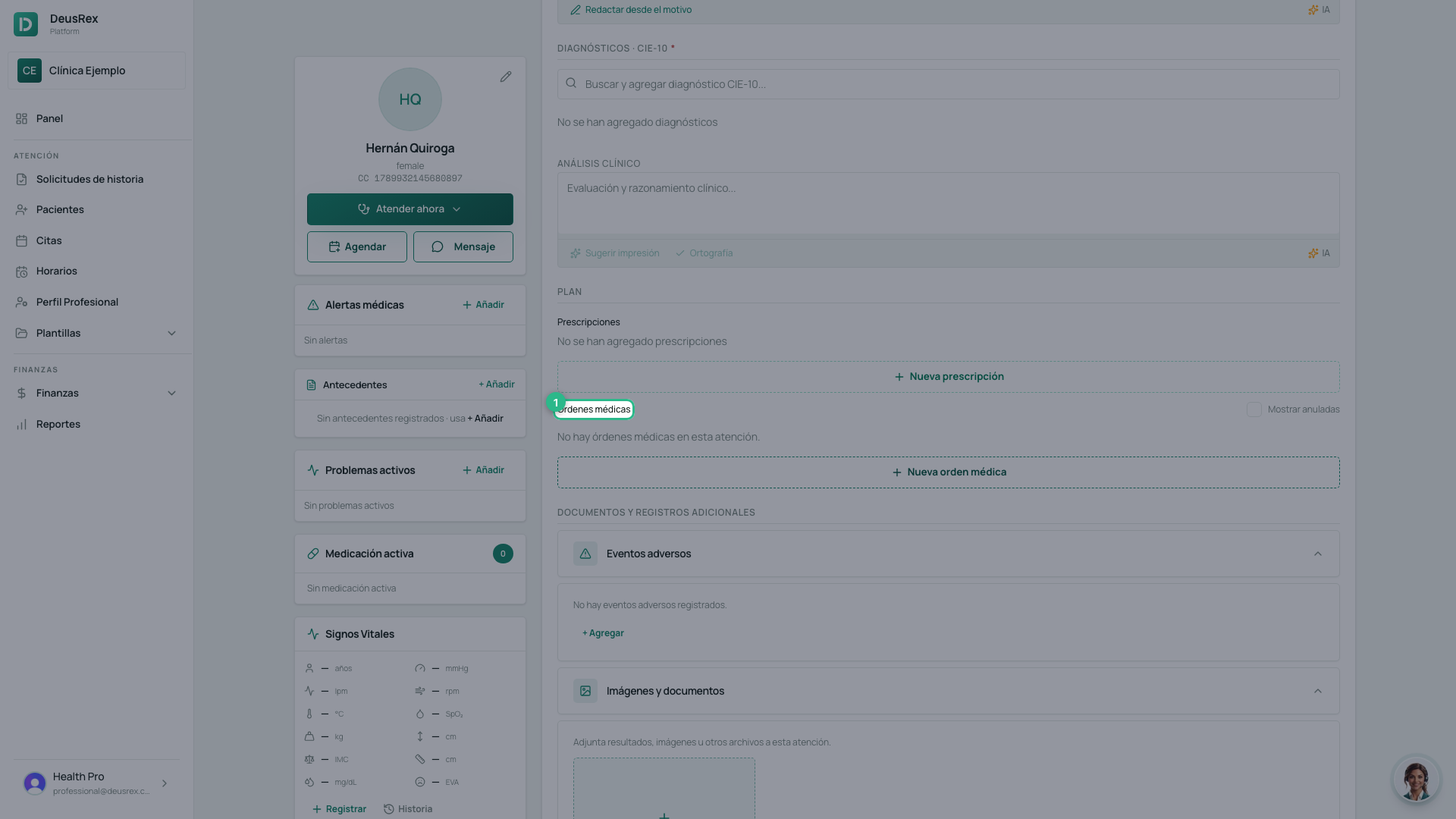This screenshot has width=1456, height=819.
Task: Toggle Mostrar anuladas checkbox
Action: tap(1254, 409)
